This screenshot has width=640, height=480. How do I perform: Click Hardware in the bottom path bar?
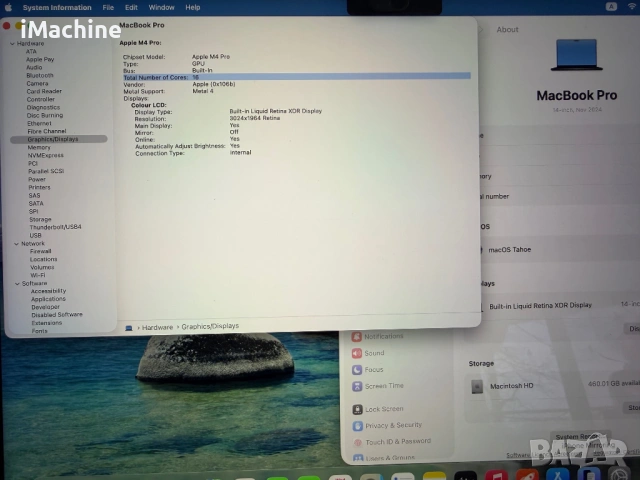point(157,326)
